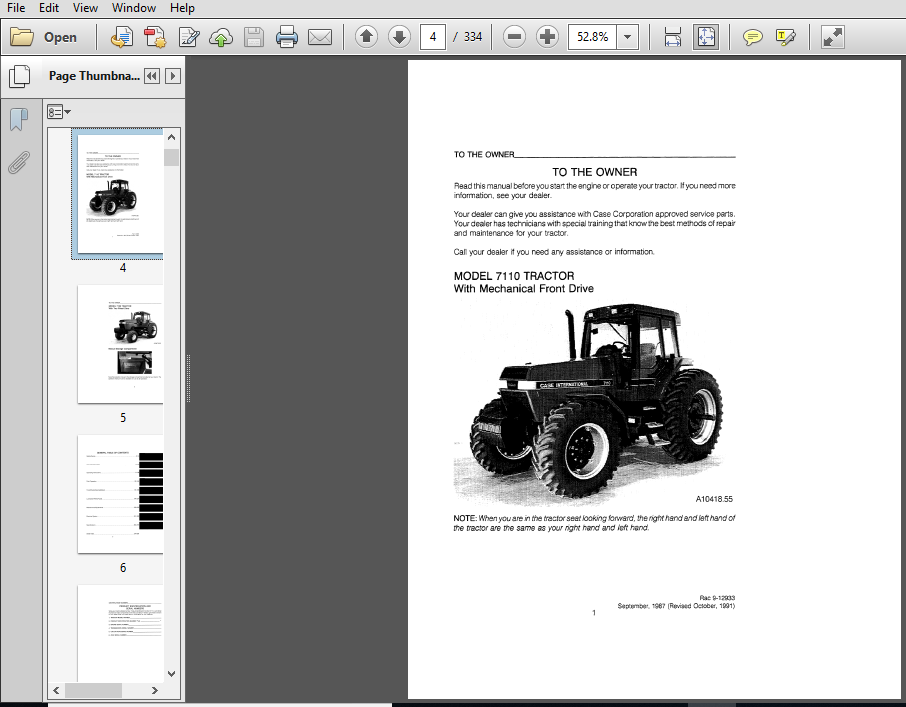Click 'MODEL 7110 TRACTOR' heading text
906x707 pixels.
coord(514,276)
